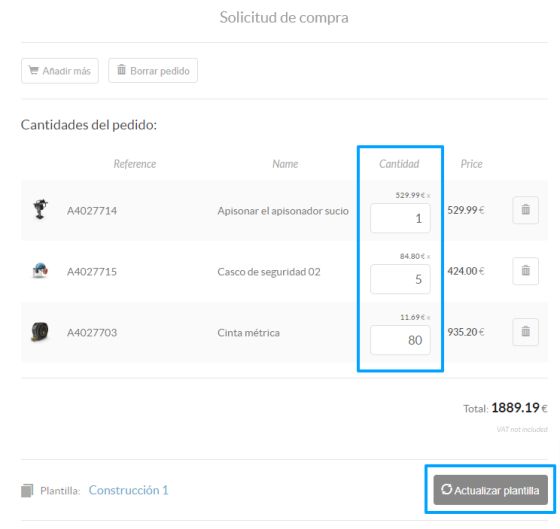The height and width of the screenshot is (529, 560).
Task: Click the Añadir más button
Action: [60, 71]
